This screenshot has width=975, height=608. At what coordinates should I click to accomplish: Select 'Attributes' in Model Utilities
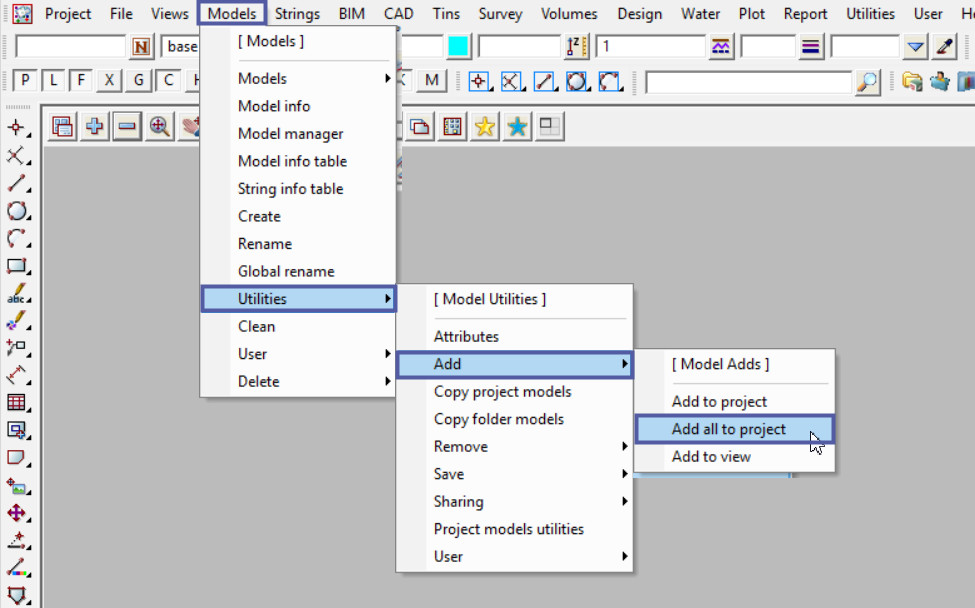pos(514,336)
